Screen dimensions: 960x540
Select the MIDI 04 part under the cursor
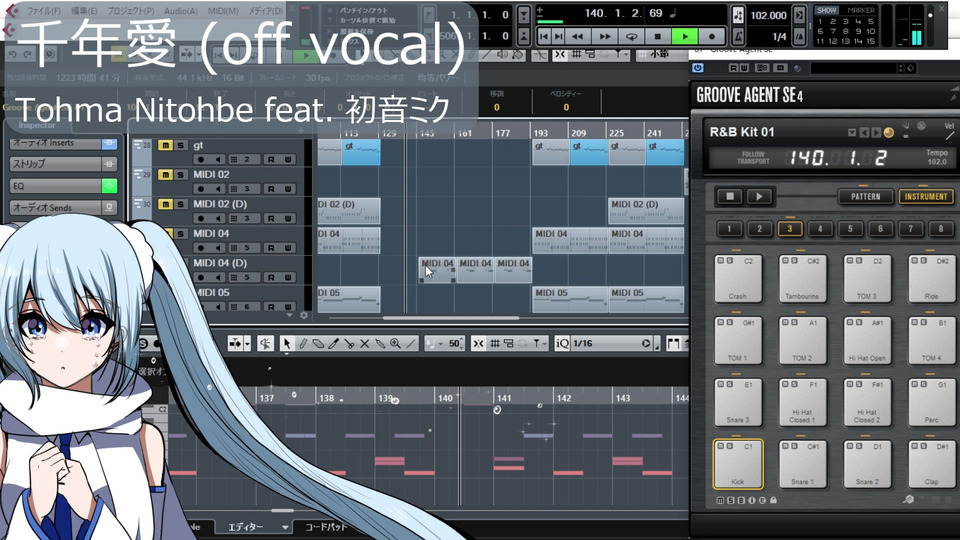click(437, 270)
